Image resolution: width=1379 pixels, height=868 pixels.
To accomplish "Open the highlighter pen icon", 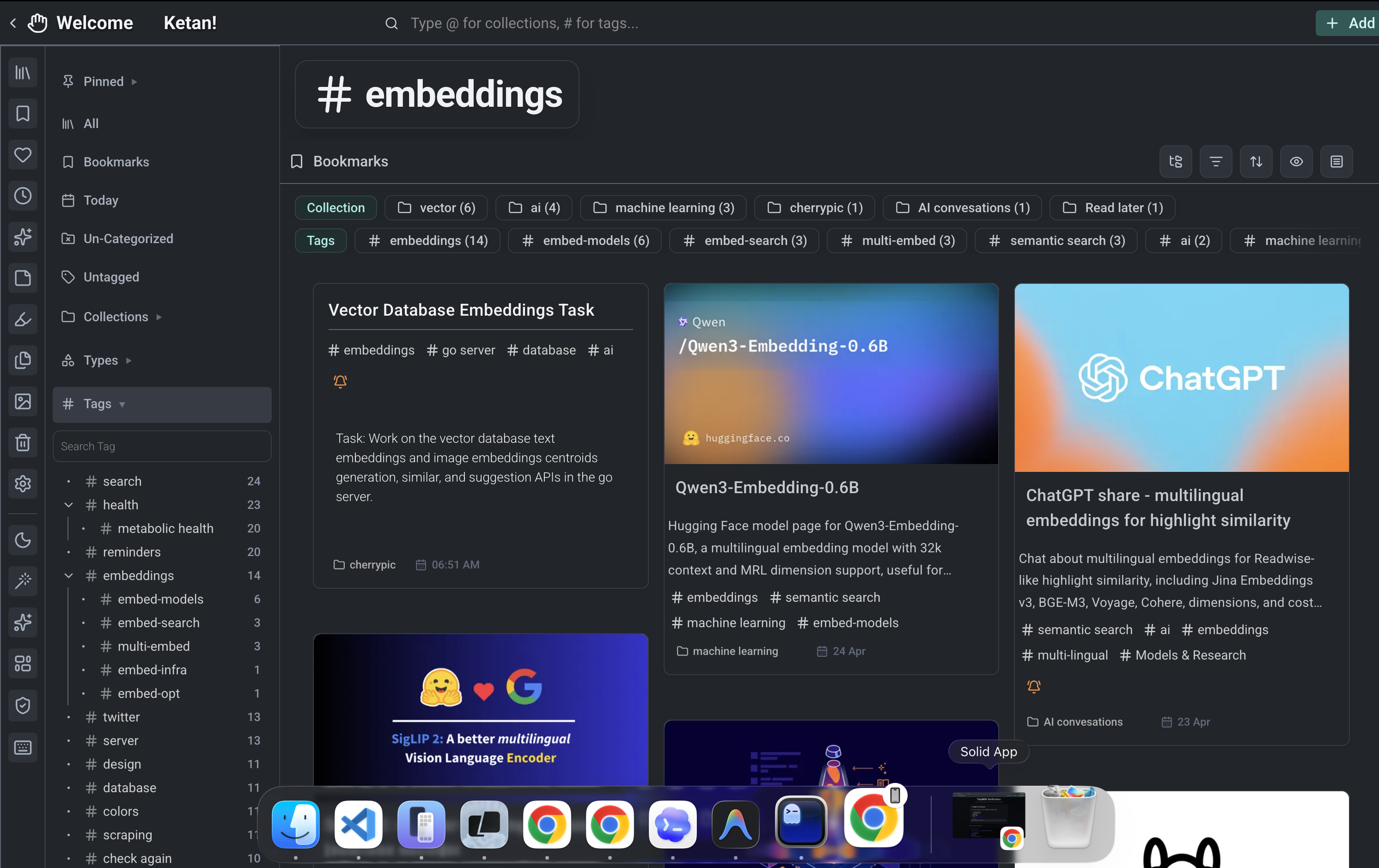I will 23,319.
